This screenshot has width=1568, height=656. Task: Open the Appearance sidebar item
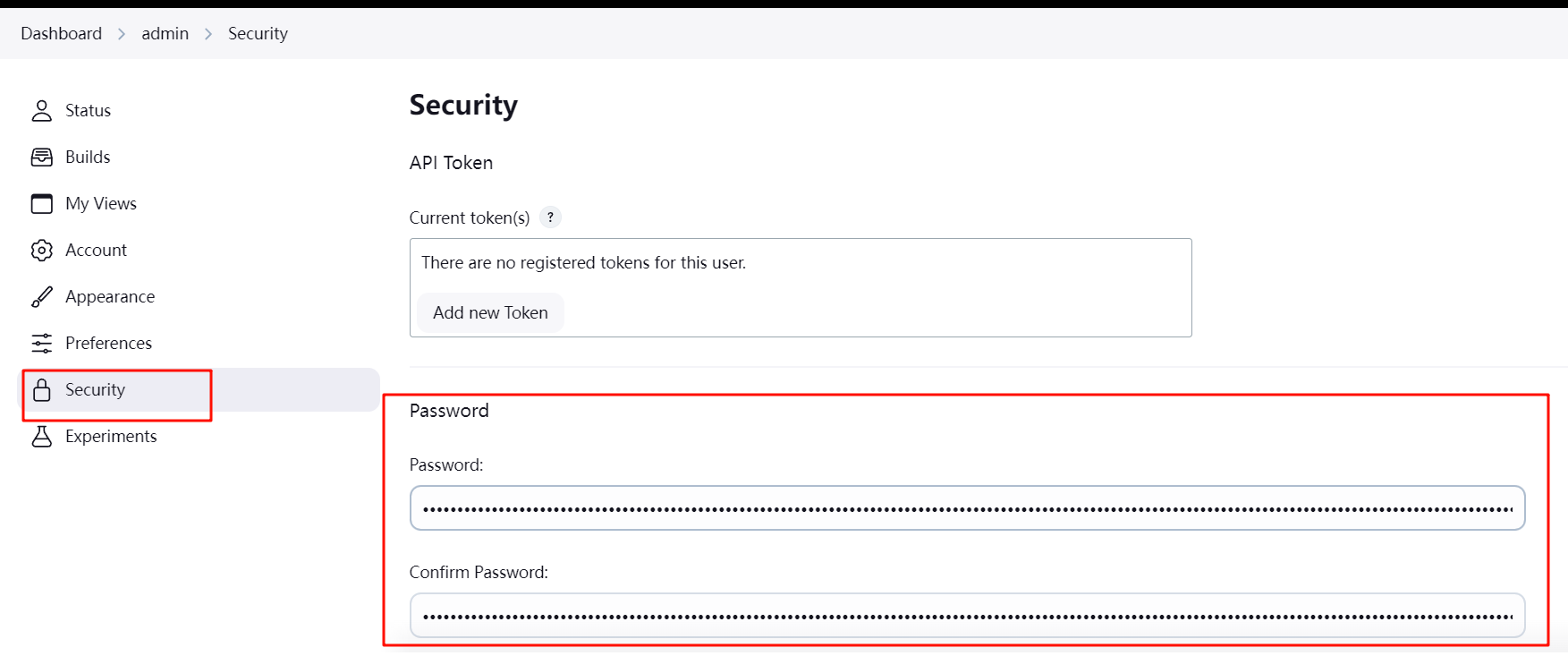201,296
